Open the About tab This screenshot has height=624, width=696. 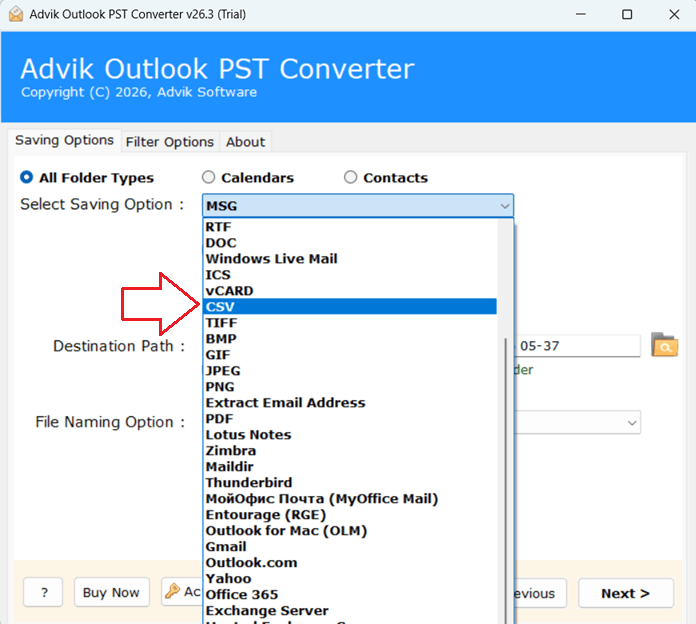point(245,142)
